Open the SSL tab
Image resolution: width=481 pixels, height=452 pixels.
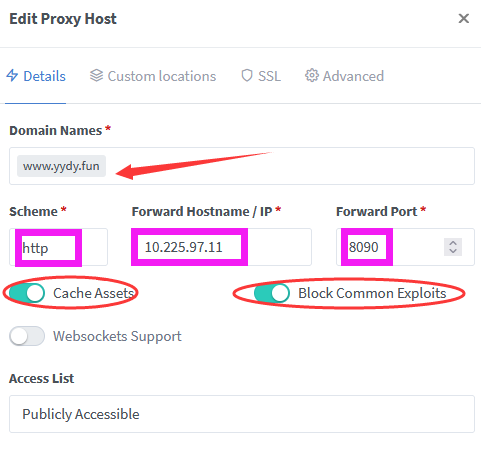coord(261,76)
